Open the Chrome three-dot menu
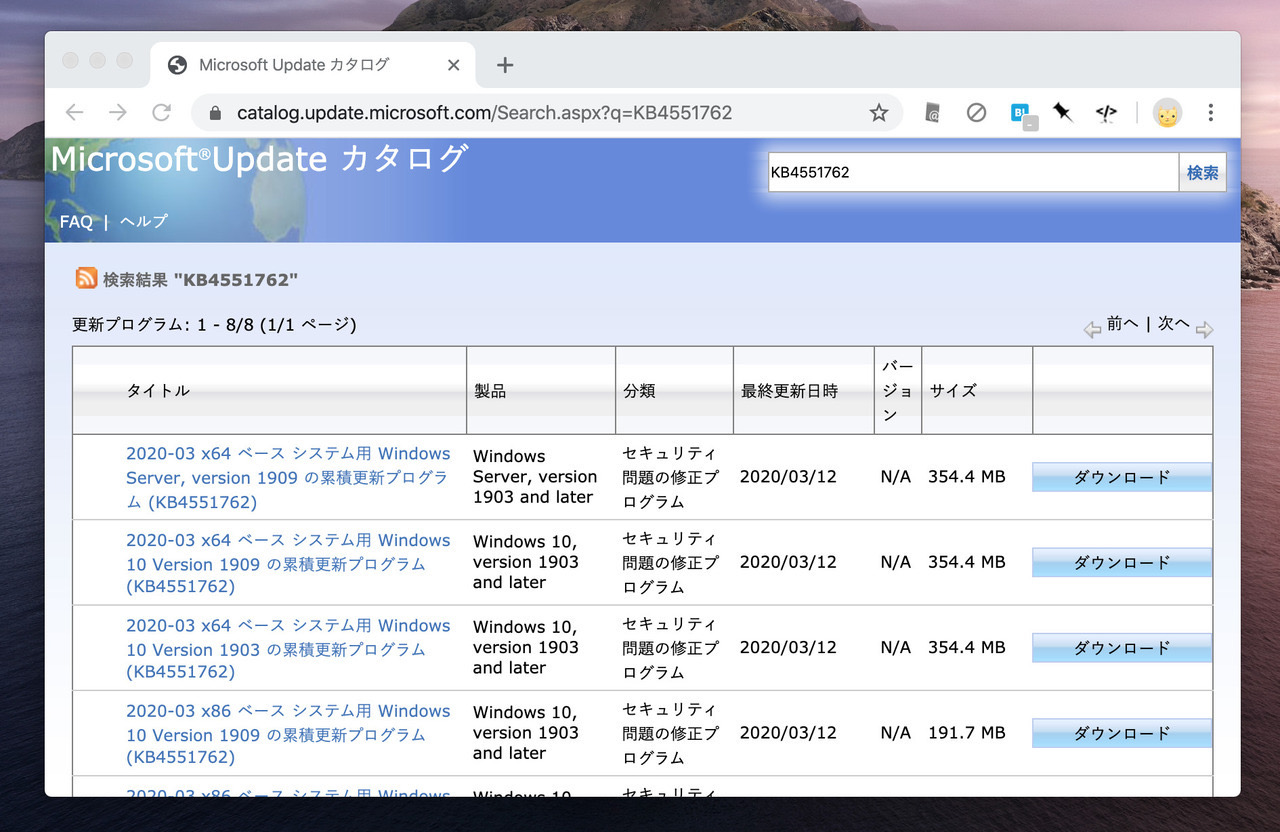Viewport: 1280px width, 832px height. point(1210,113)
